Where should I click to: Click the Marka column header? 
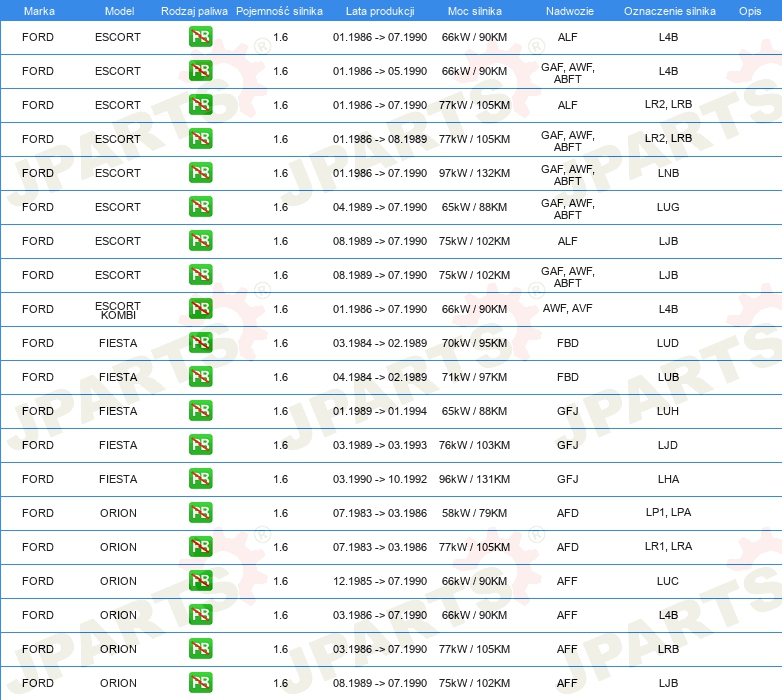tap(39, 11)
